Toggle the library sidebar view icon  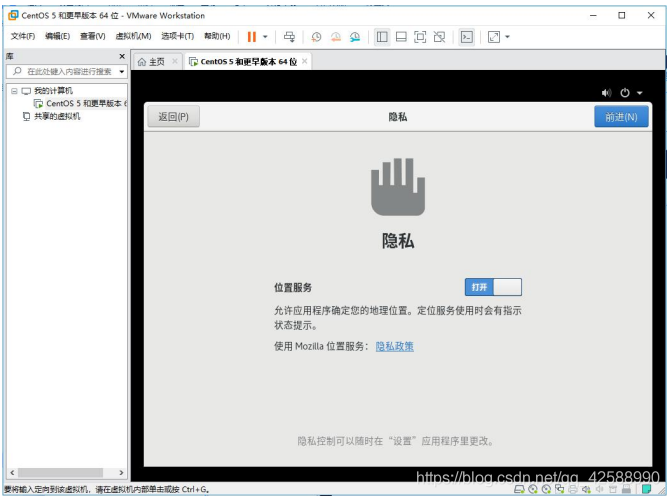[x=382, y=37]
